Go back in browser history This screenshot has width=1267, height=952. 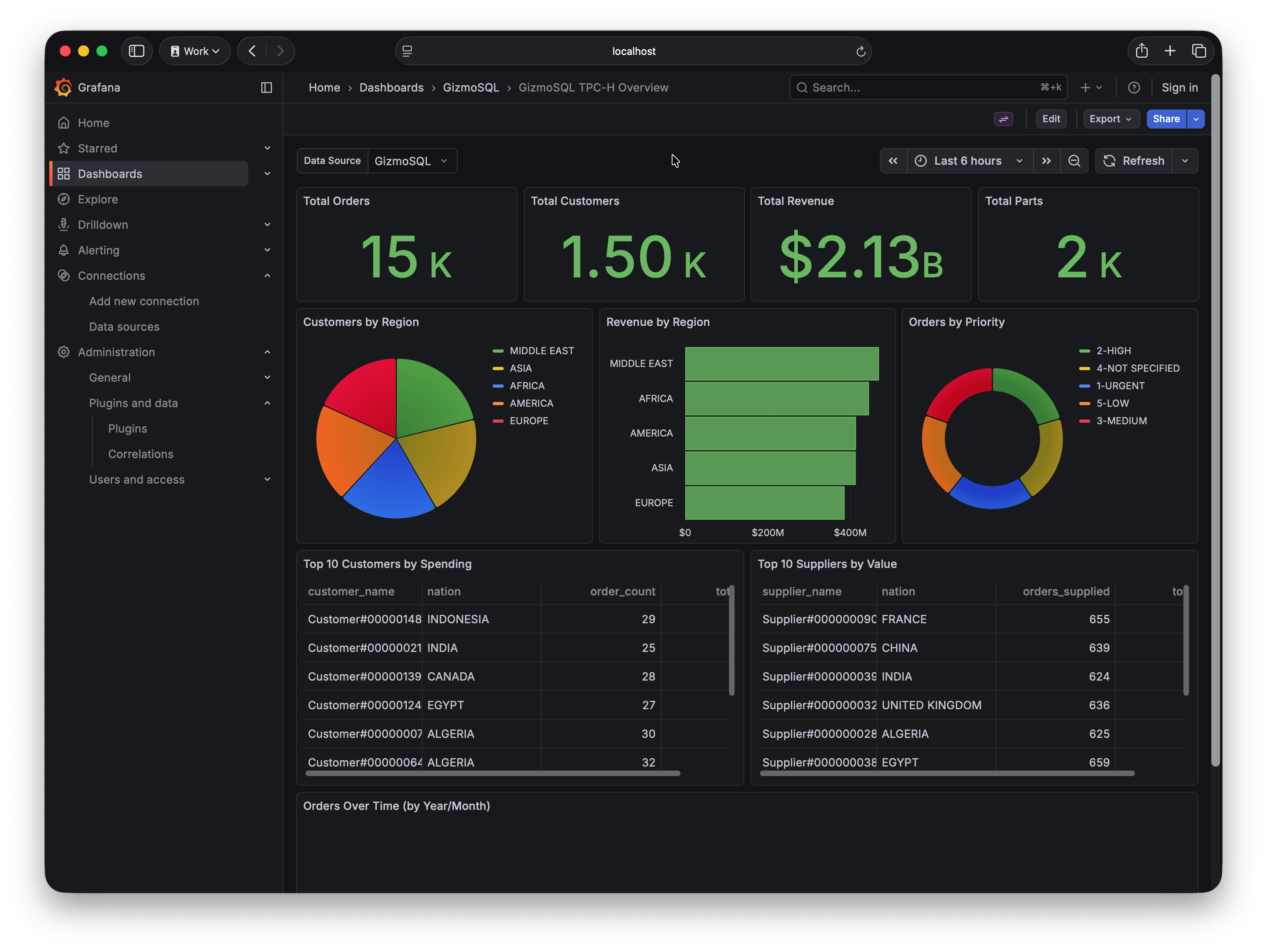pos(252,51)
